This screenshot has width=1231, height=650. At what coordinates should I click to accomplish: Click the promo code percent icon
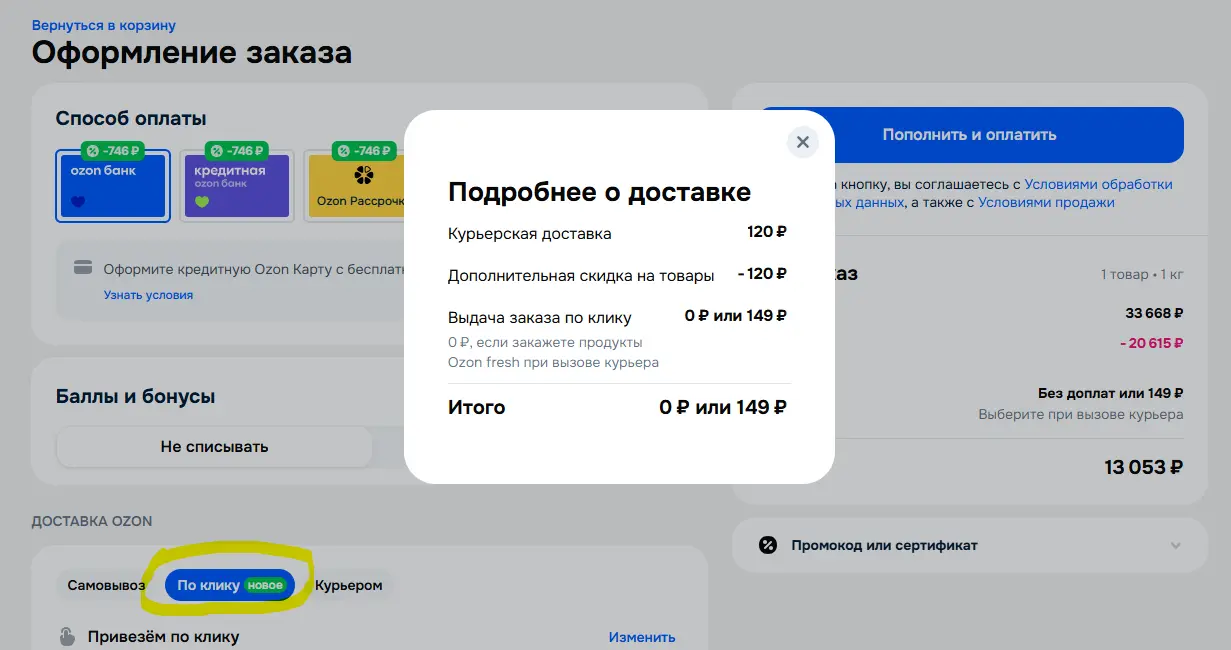[767, 545]
